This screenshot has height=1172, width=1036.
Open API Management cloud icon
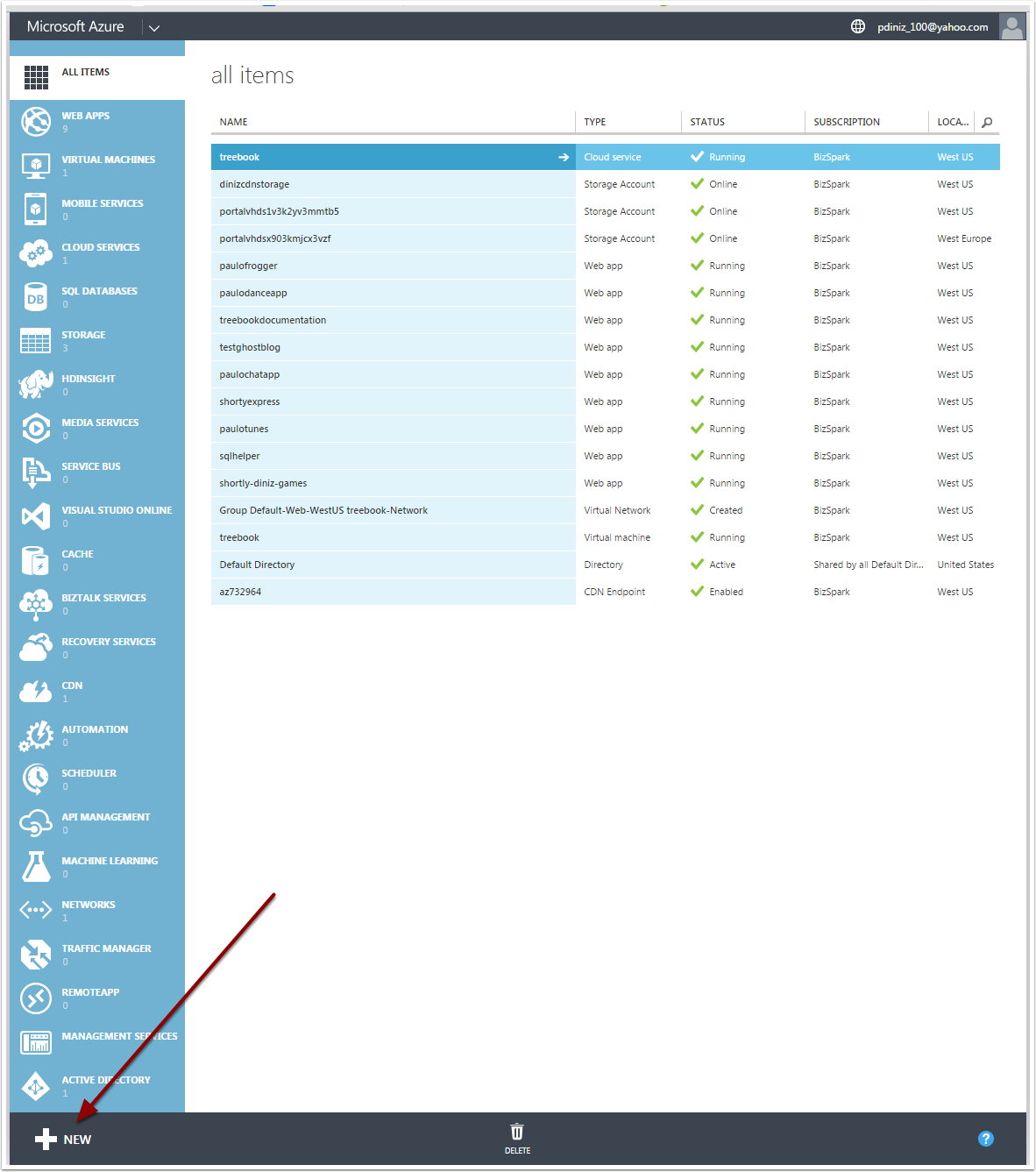pyautogui.click(x=36, y=823)
